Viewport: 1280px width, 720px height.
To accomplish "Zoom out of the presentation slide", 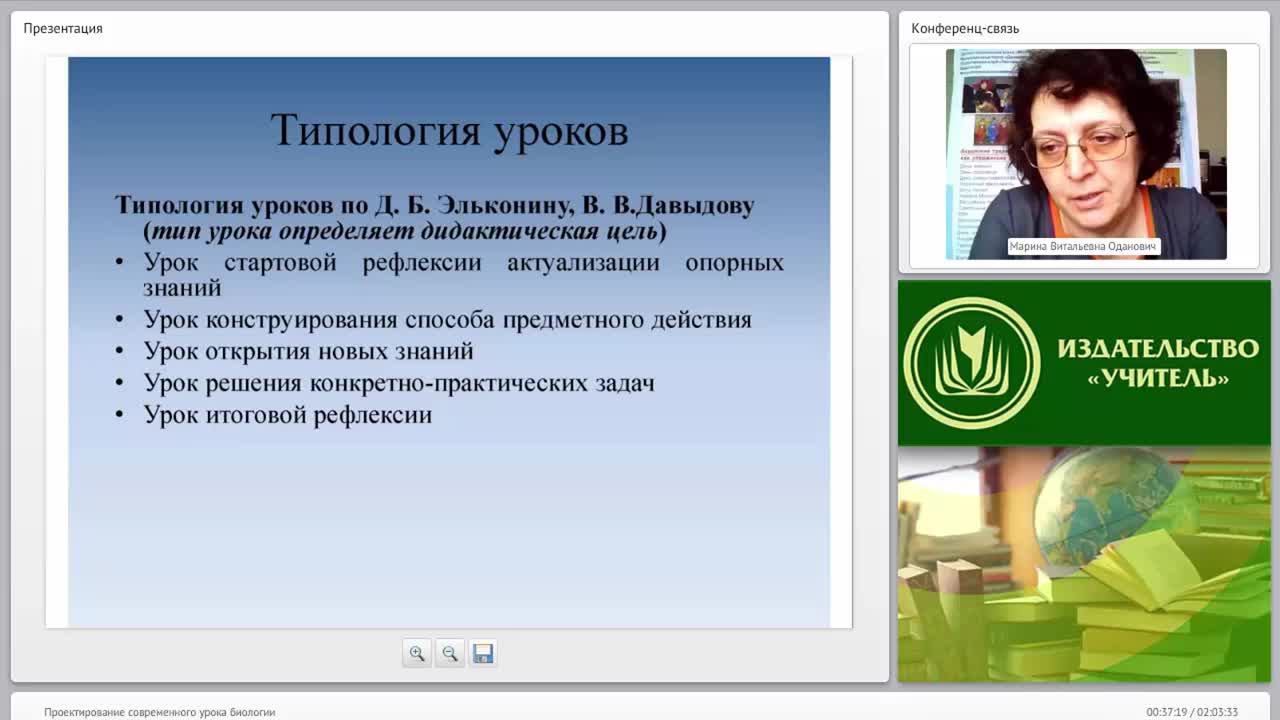I will 450,653.
